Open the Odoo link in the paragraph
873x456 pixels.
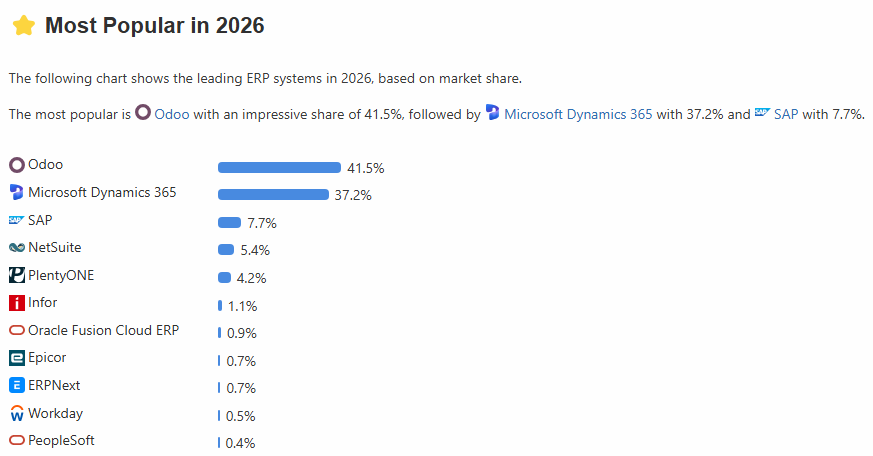[172, 114]
